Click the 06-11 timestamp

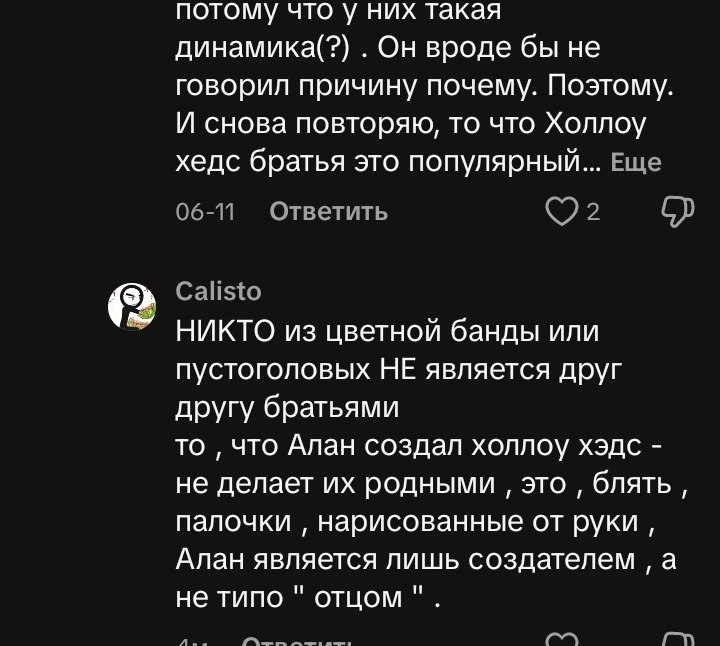205,212
